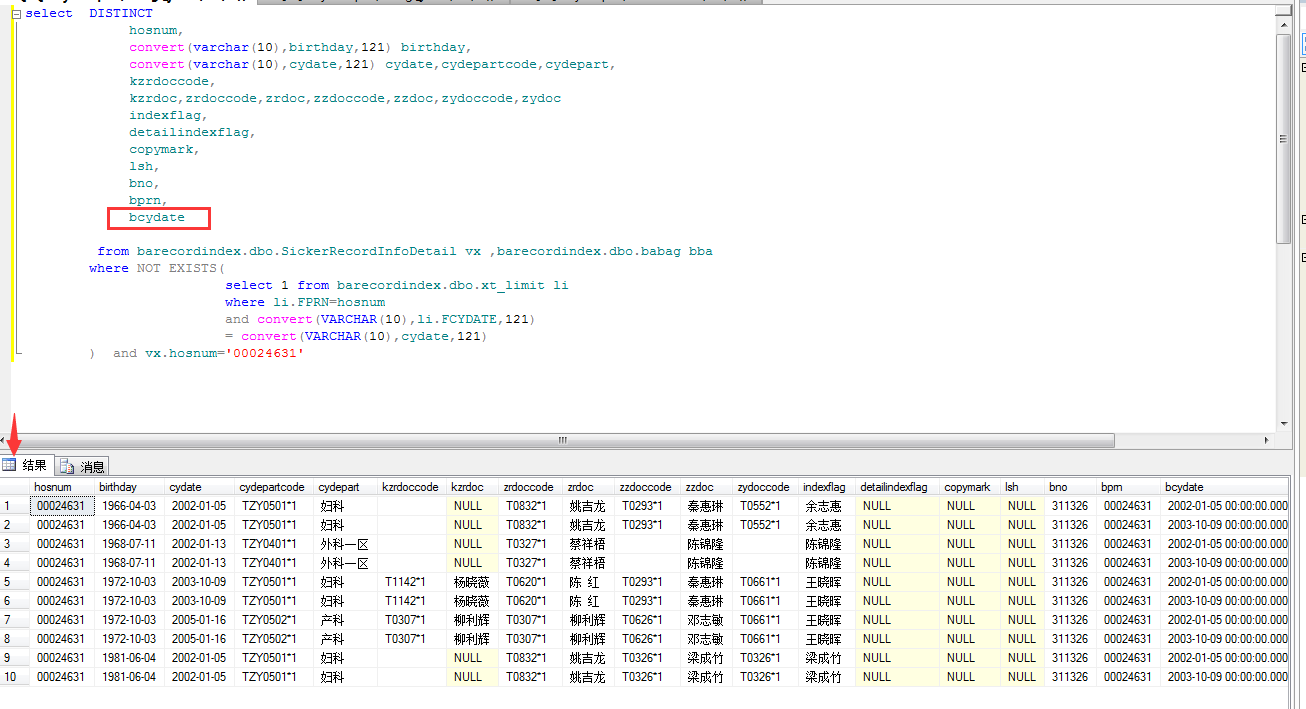Screen dimensions: 1306x709
Task: Select row 5 by its row number
Action: (x=14, y=582)
